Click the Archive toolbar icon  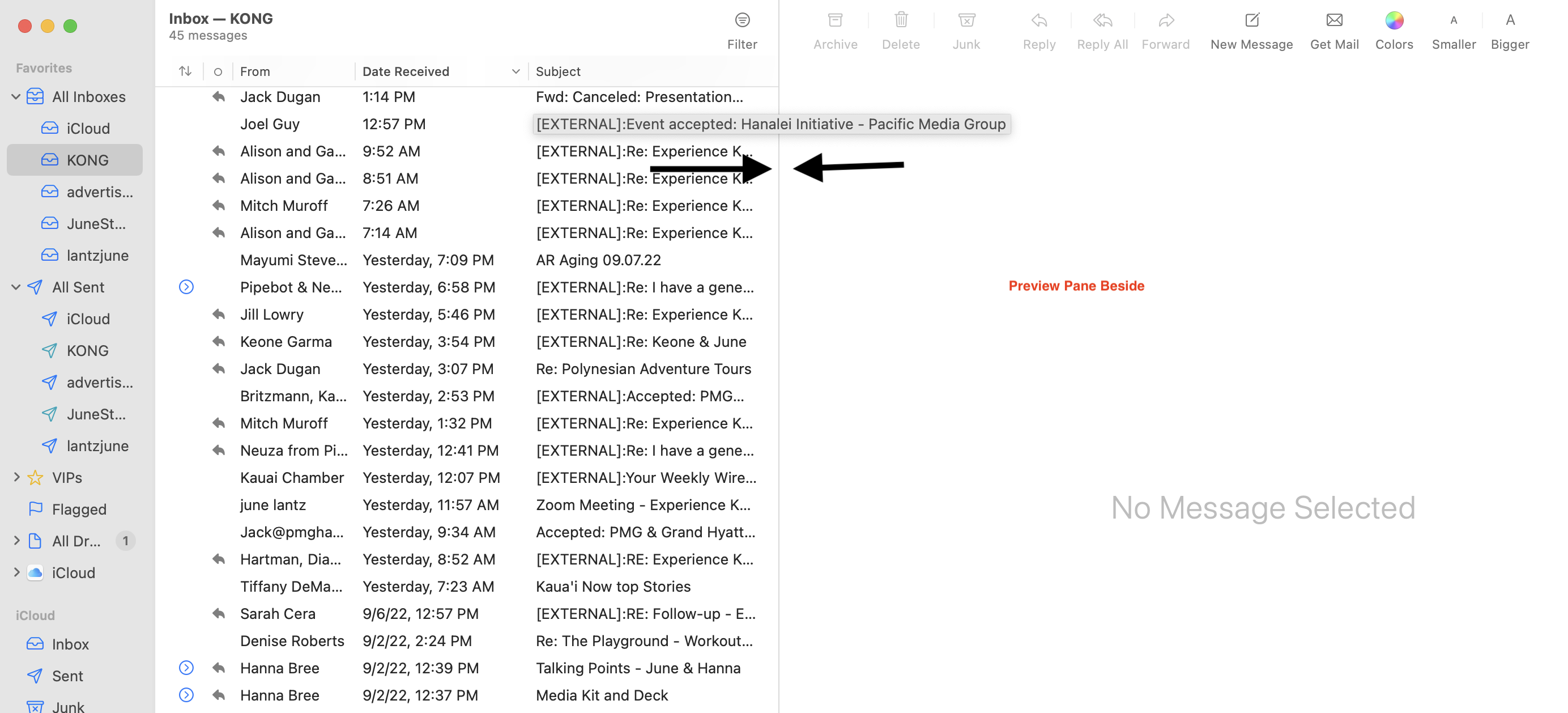(x=835, y=21)
